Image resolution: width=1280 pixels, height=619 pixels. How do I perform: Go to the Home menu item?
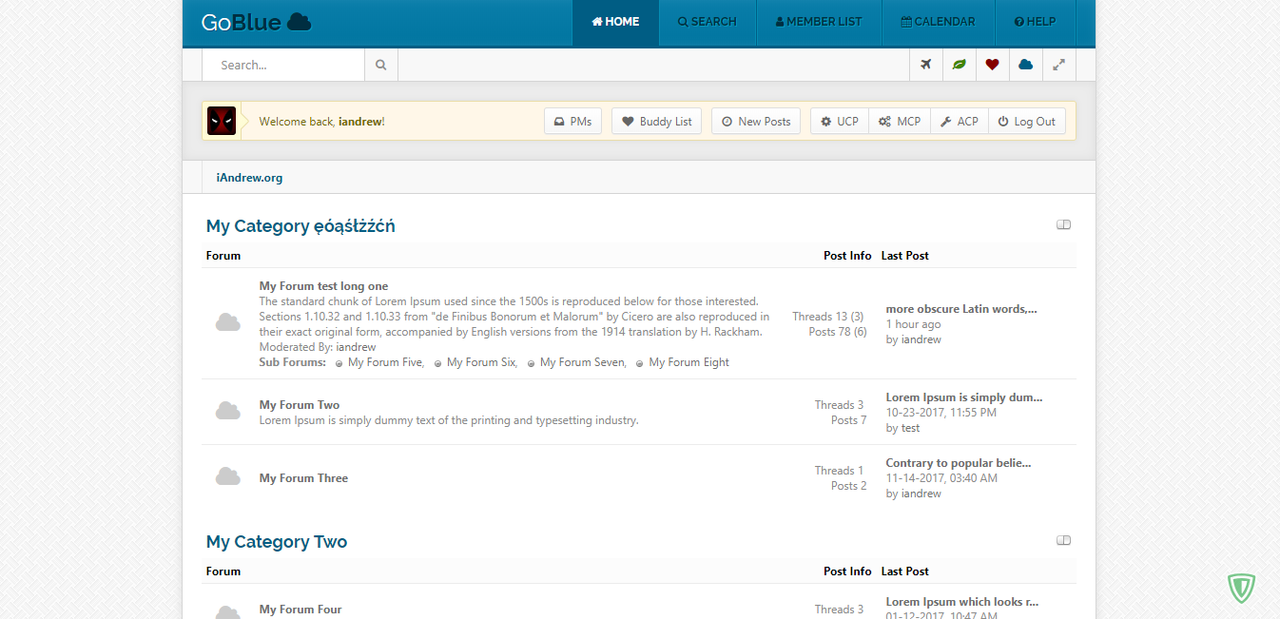coord(616,22)
